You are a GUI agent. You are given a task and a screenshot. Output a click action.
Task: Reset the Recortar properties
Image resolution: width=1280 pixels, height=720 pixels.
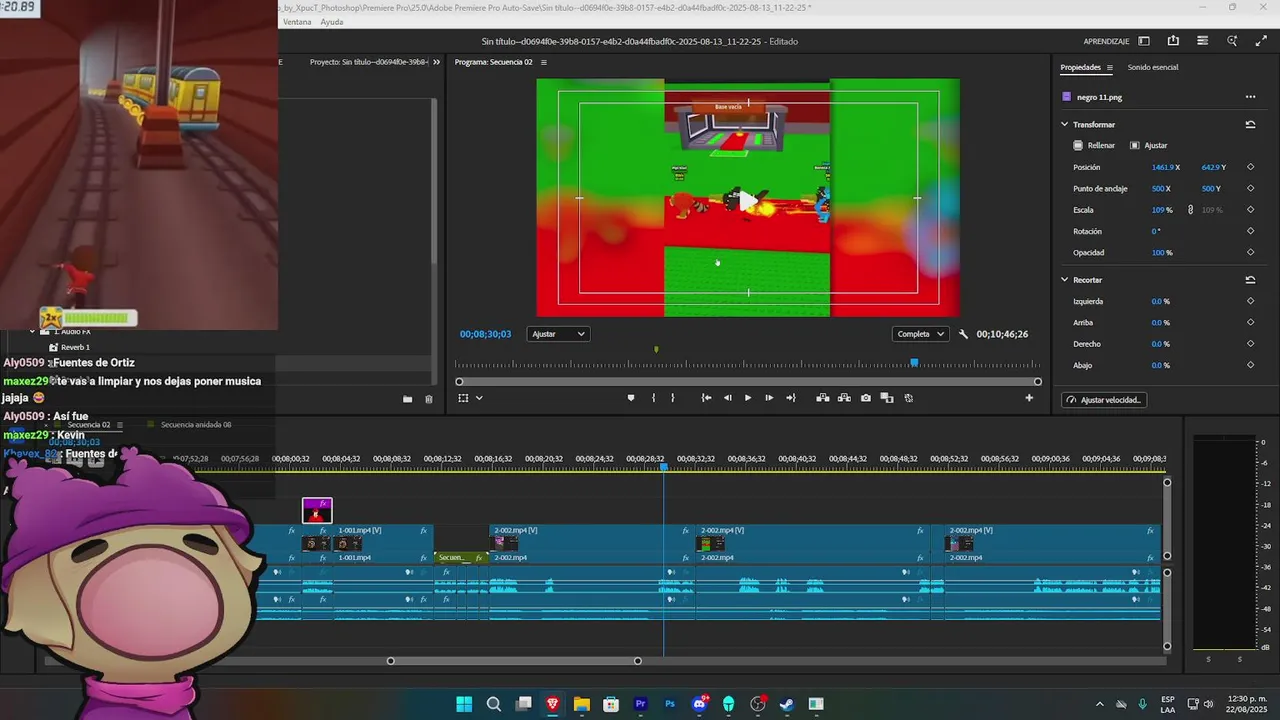point(1250,280)
